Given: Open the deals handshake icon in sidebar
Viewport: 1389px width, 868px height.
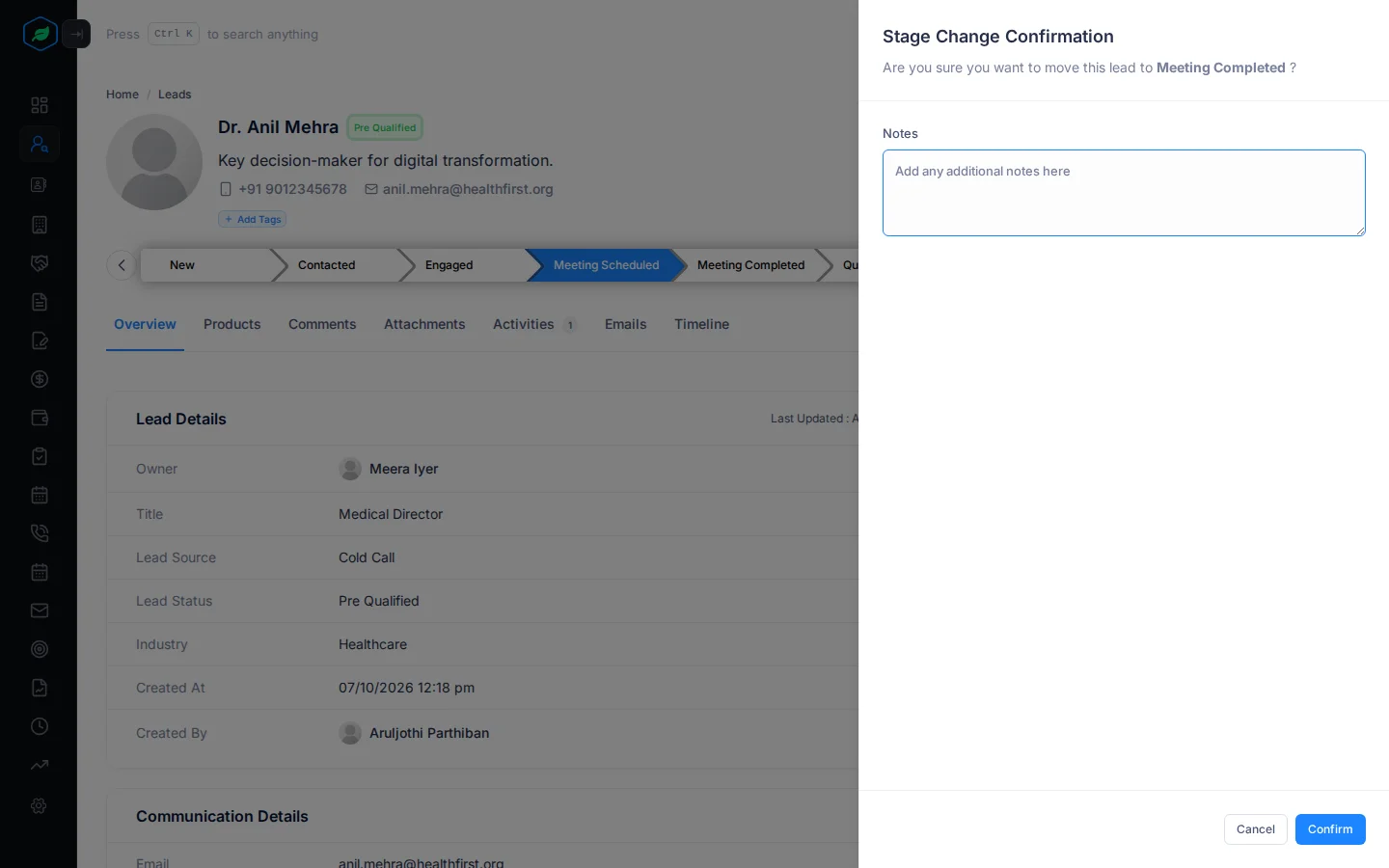Looking at the screenshot, I should coord(40,263).
